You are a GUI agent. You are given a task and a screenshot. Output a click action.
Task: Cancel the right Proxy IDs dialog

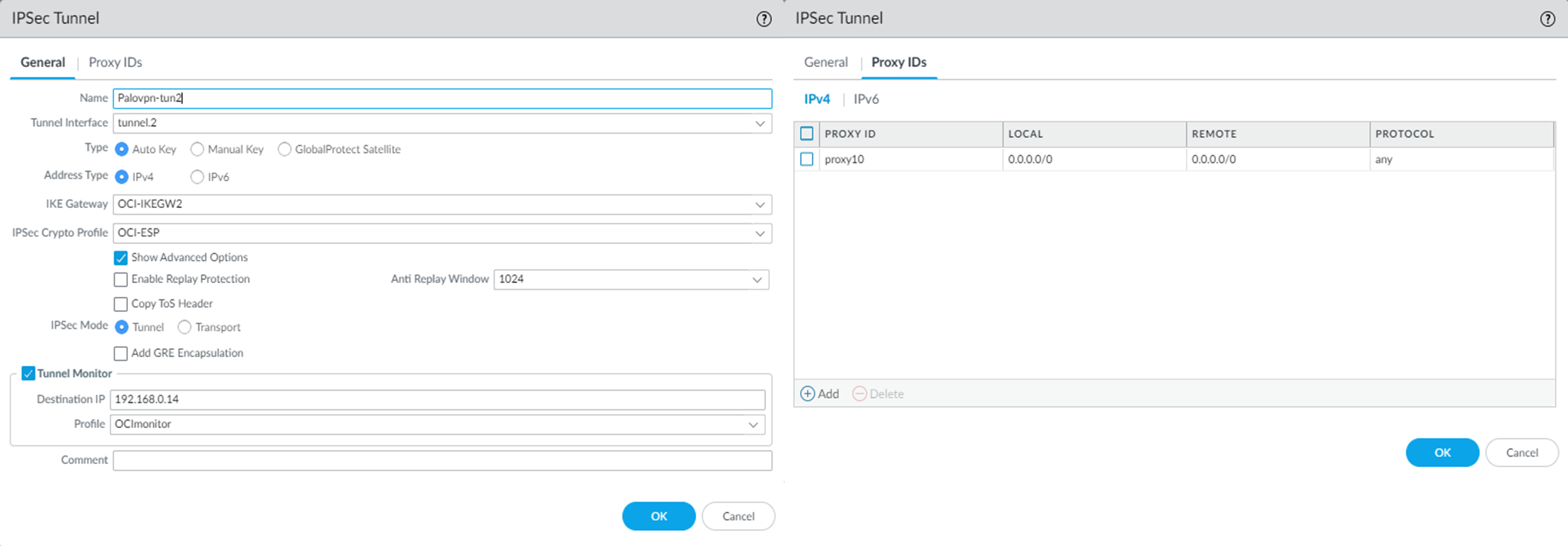[x=1522, y=453]
